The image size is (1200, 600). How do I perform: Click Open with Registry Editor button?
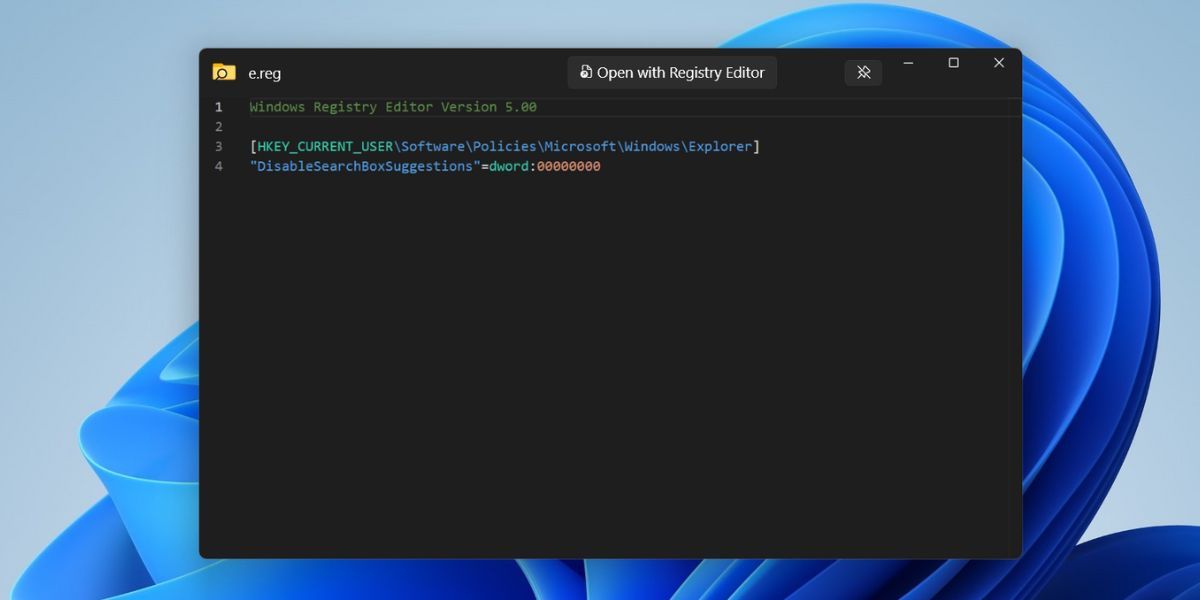click(x=672, y=72)
